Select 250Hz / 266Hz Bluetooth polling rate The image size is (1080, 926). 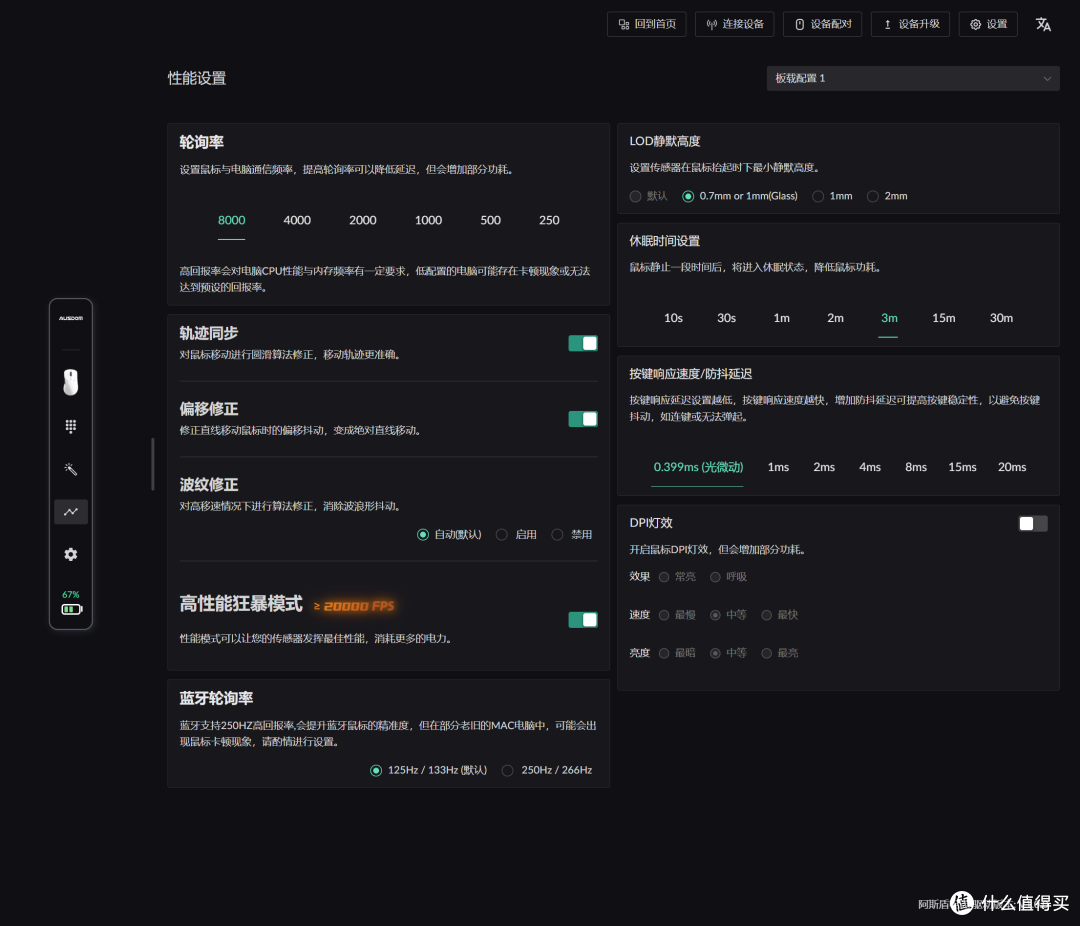pyautogui.click(x=548, y=770)
